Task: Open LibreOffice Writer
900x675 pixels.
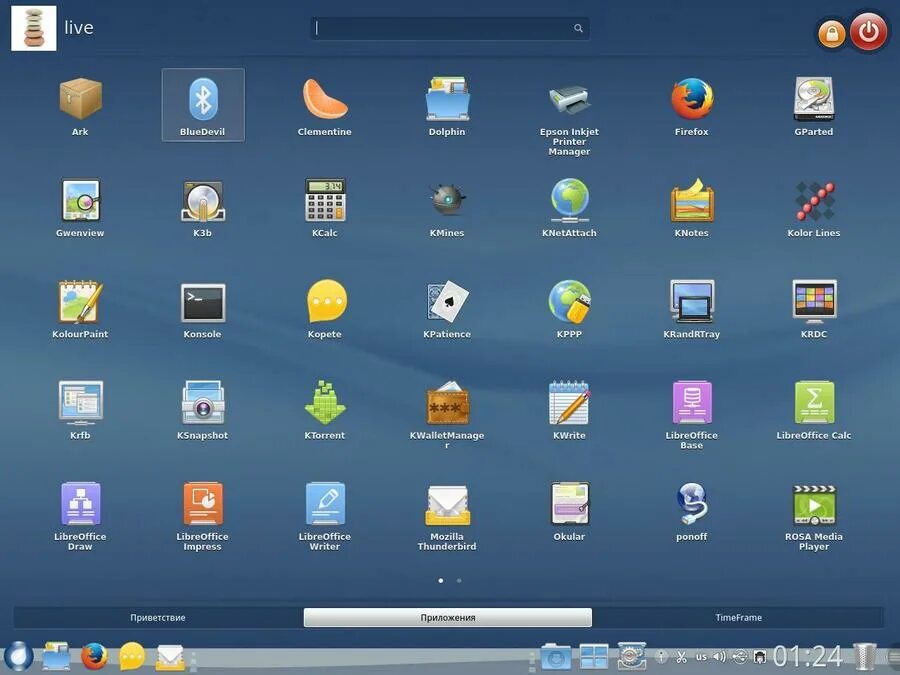Action: click(x=325, y=516)
